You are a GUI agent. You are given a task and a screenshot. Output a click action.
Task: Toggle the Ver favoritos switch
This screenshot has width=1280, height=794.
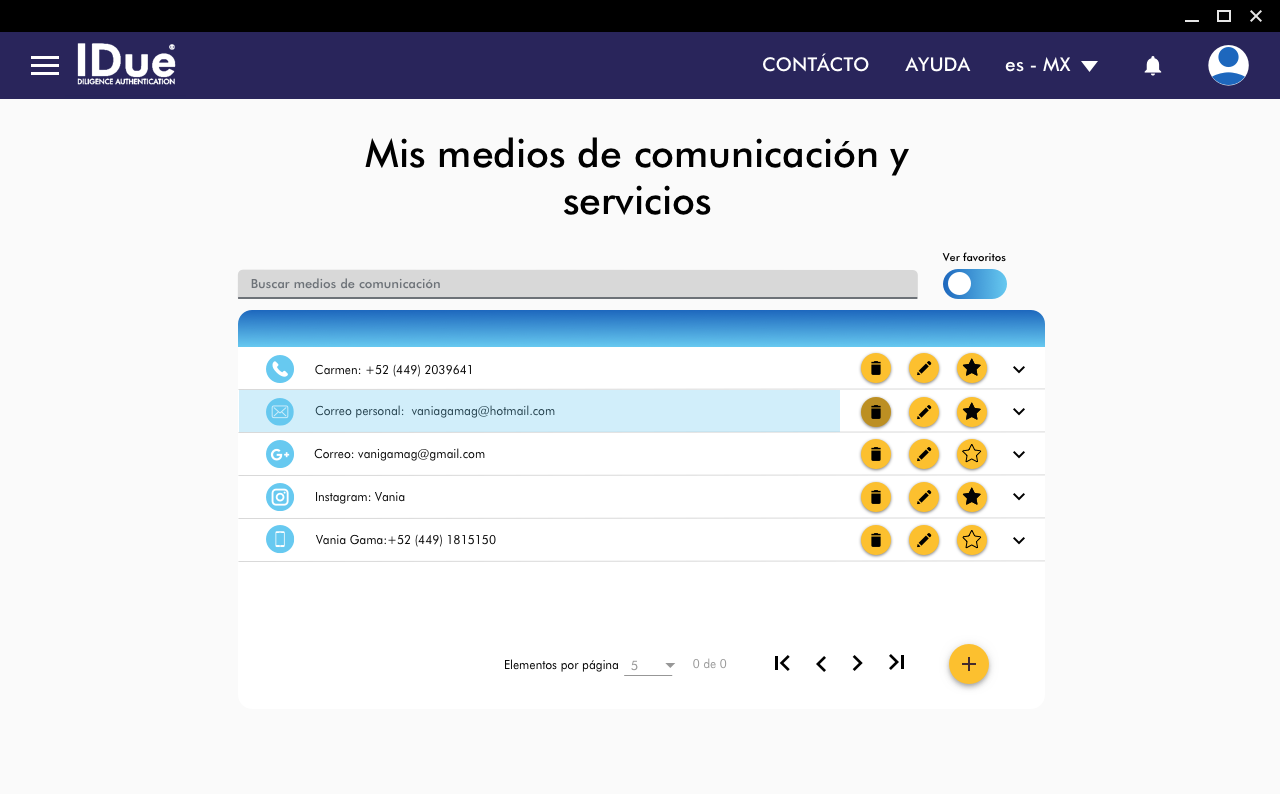point(974,284)
